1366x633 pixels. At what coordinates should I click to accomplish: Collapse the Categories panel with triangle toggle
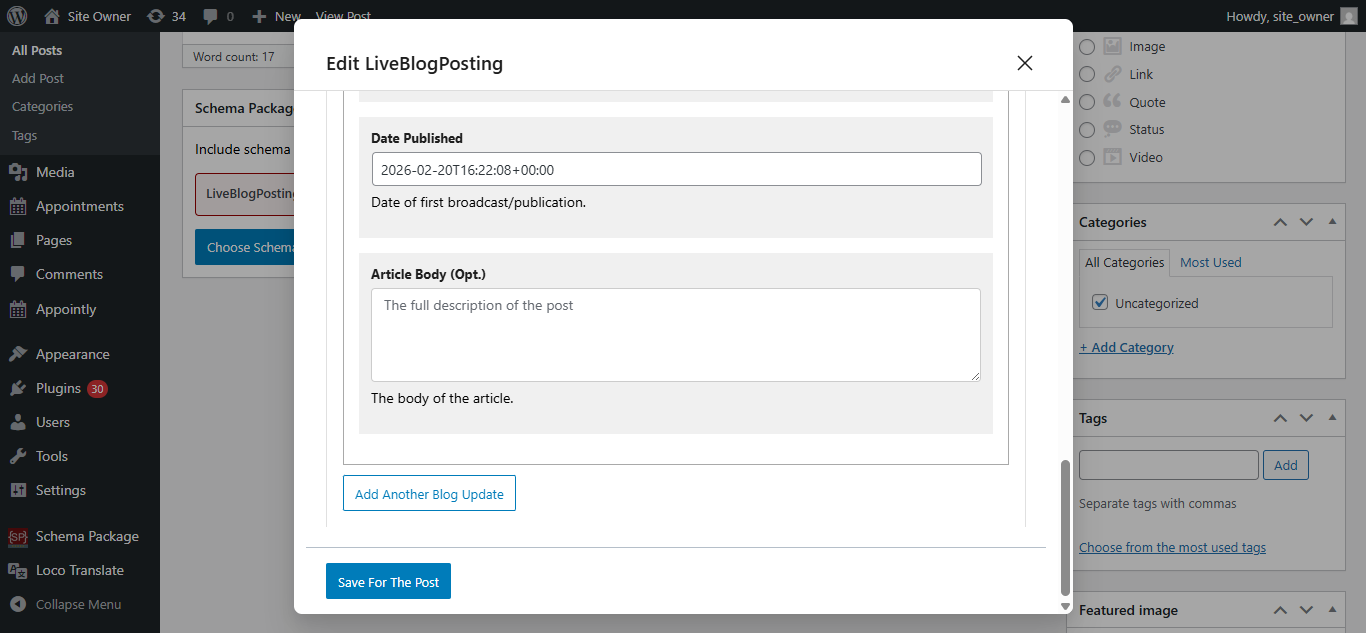pos(1332,222)
